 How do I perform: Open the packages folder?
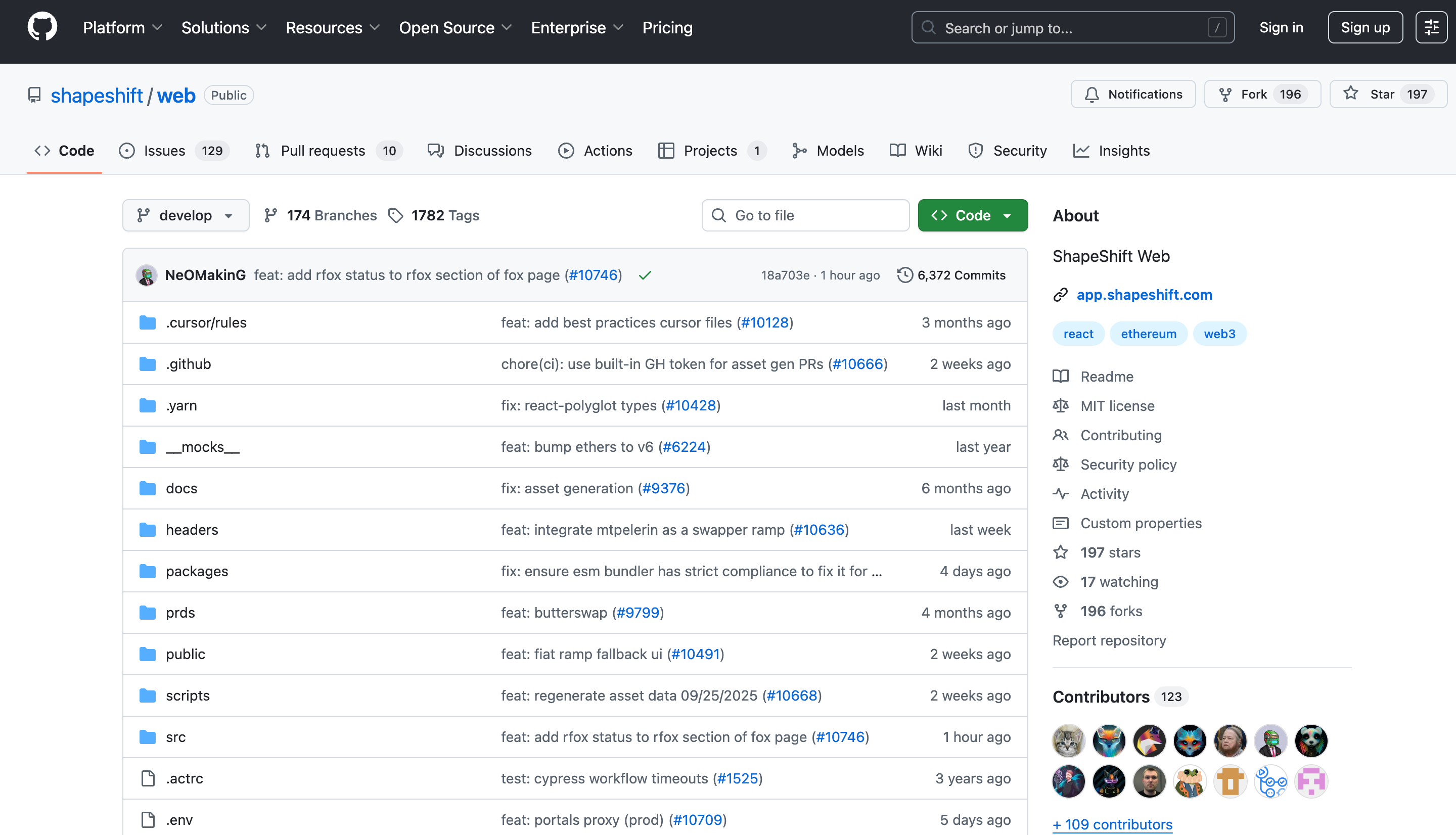[197, 571]
